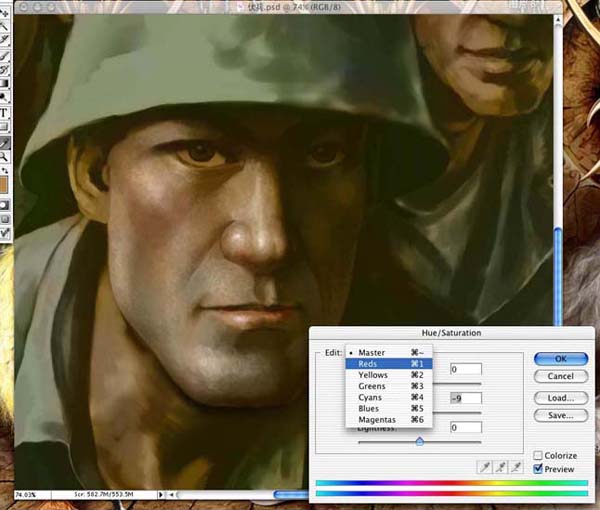
Task: Select the History Brush tool
Action: click(x=4, y=70)
